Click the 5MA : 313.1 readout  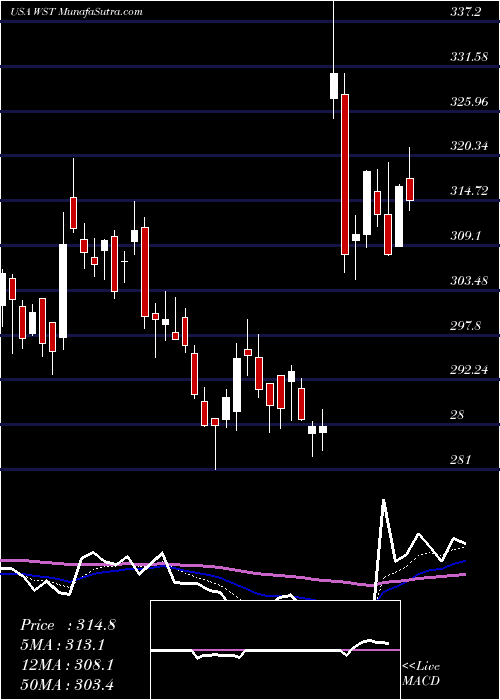coord(63,645)
